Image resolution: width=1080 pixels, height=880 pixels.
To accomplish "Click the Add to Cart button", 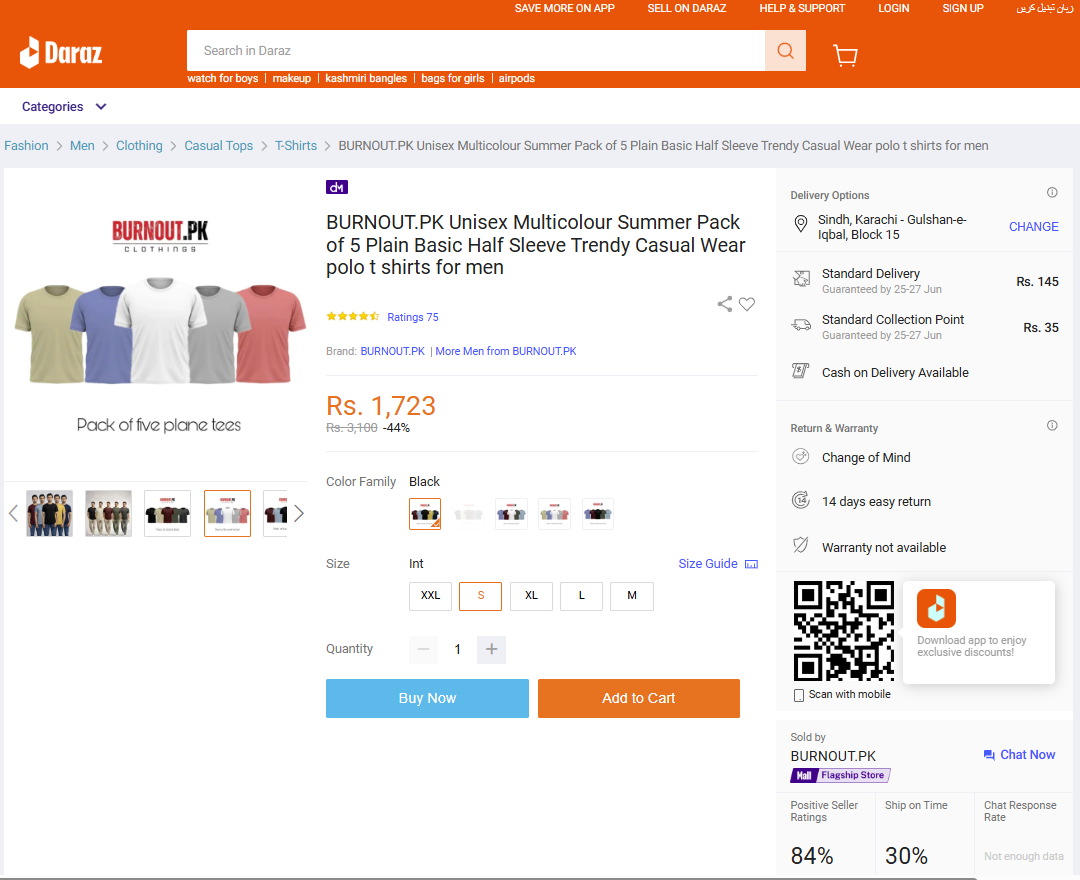I will (638, 698).
